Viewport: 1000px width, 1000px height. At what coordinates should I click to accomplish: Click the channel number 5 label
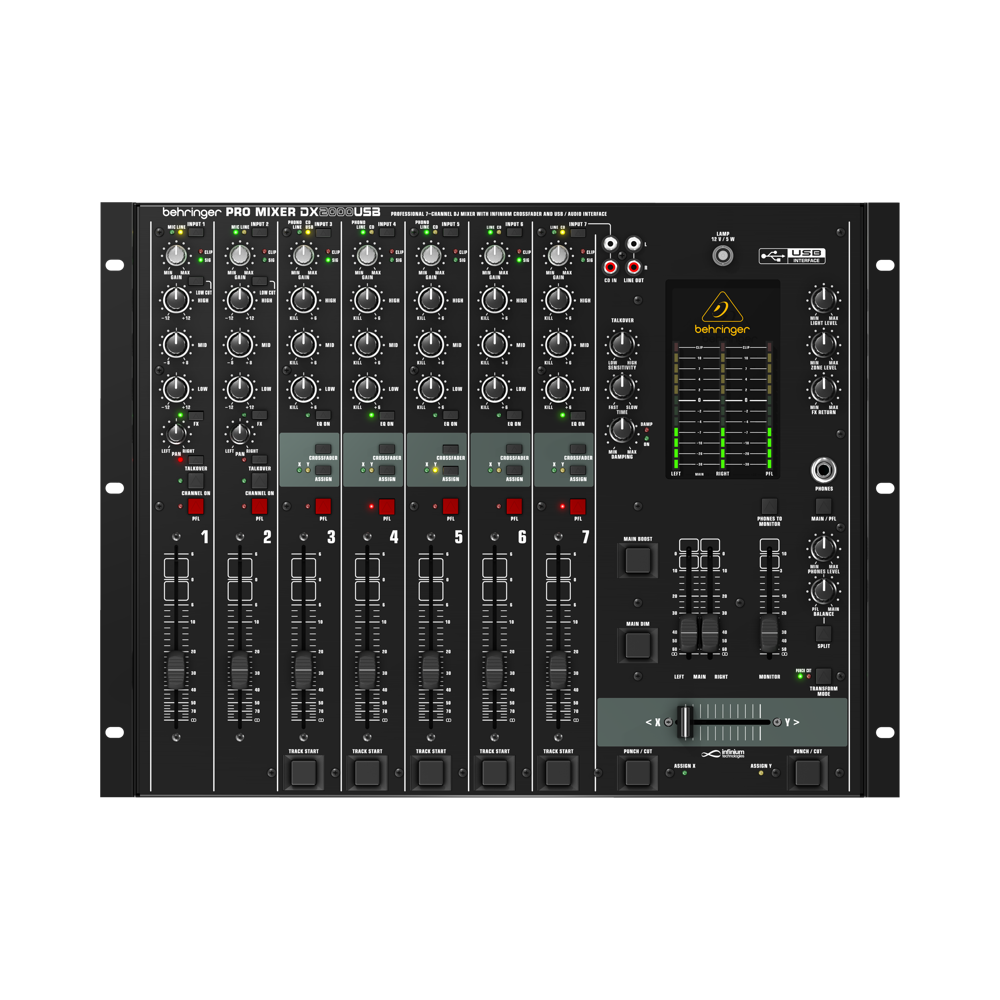click(459, 538)
